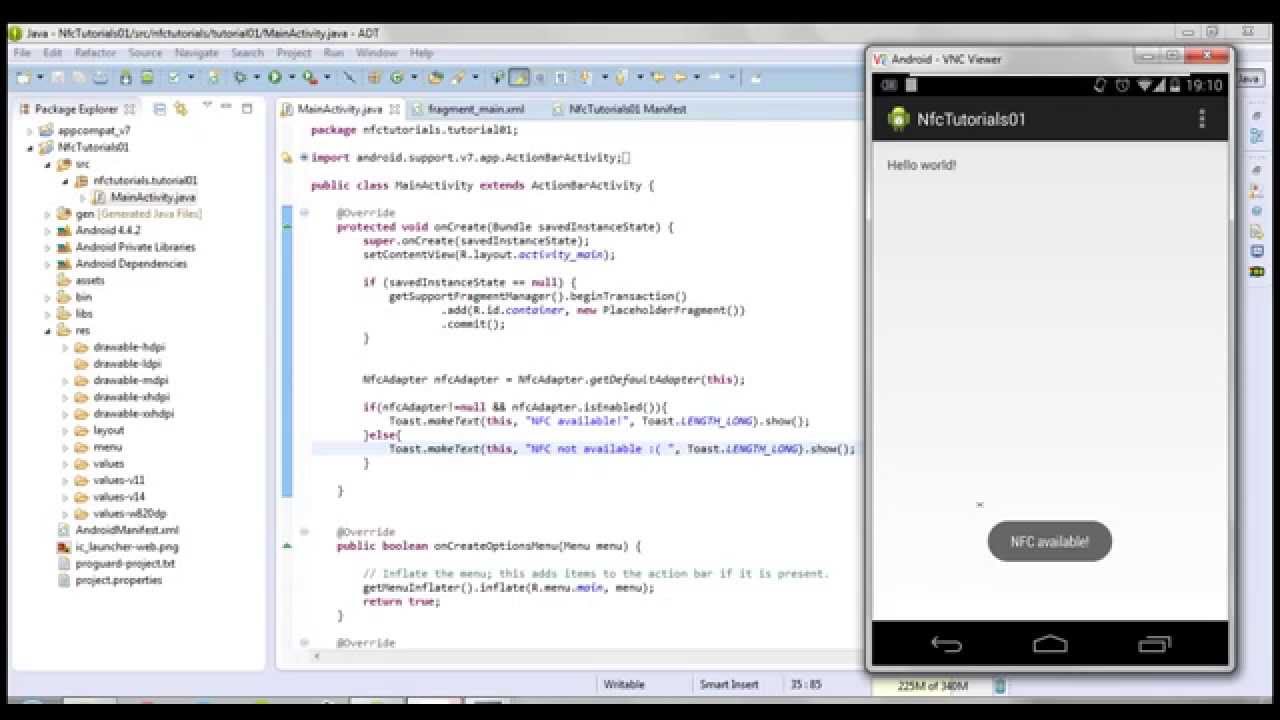Click the Run (green play) toolbar icon
This screenshot has height=720, width=1280.
274,77
